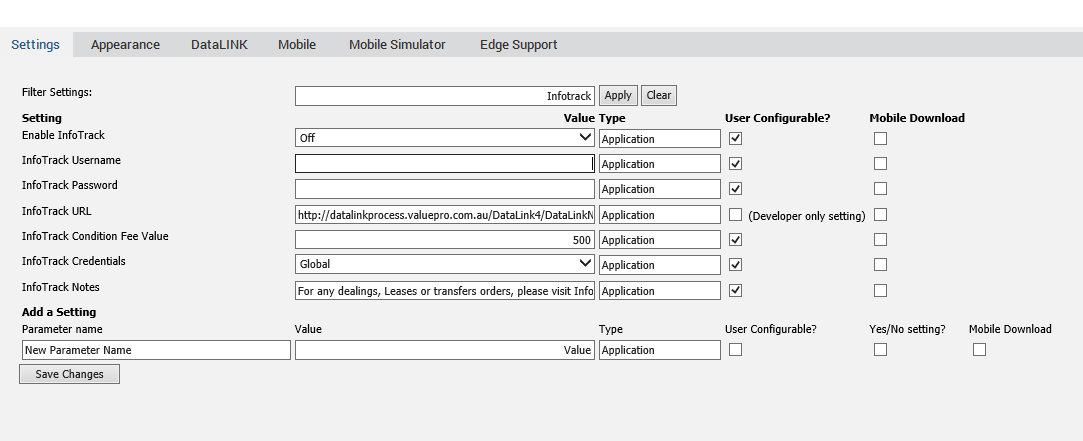Check Mobile Download for InfoTrack Notes
This screenshot has height=441, width=1083.
point(880,291)
